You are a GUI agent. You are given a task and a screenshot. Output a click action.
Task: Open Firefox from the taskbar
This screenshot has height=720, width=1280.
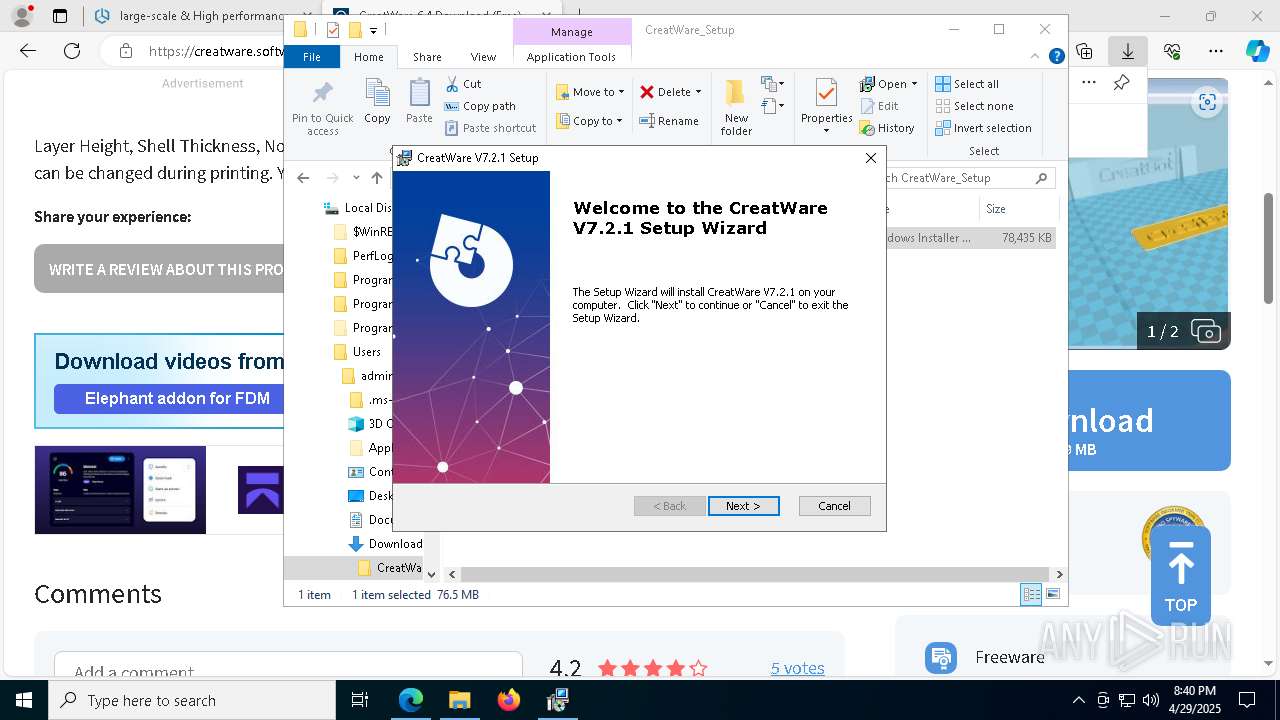pyautogui.click(x=509, y=700)
